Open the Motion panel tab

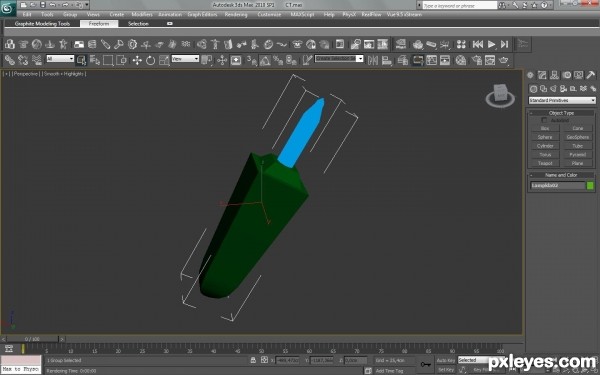[566, 75]
